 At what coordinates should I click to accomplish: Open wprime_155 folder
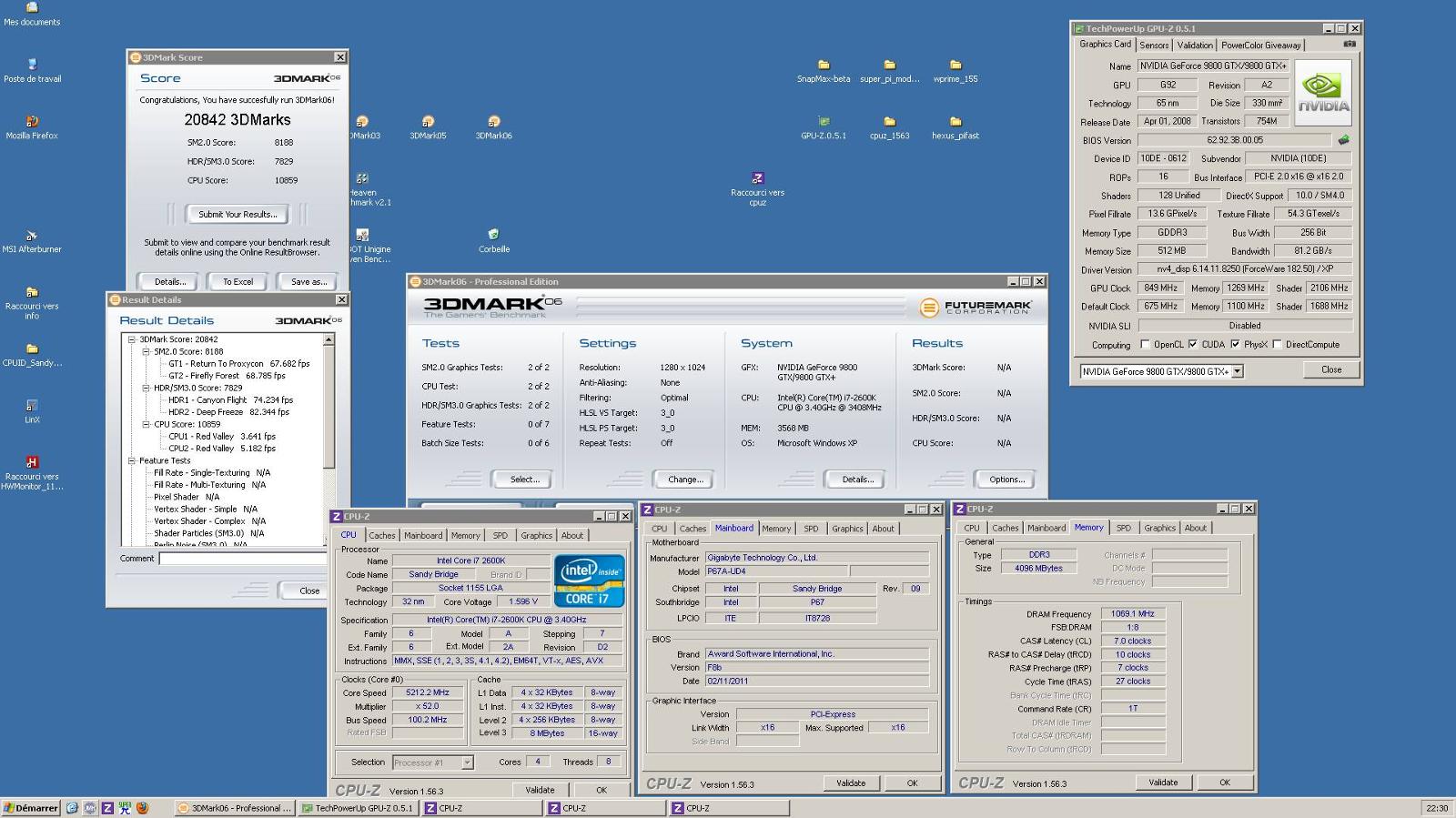[x=955, y=71]
